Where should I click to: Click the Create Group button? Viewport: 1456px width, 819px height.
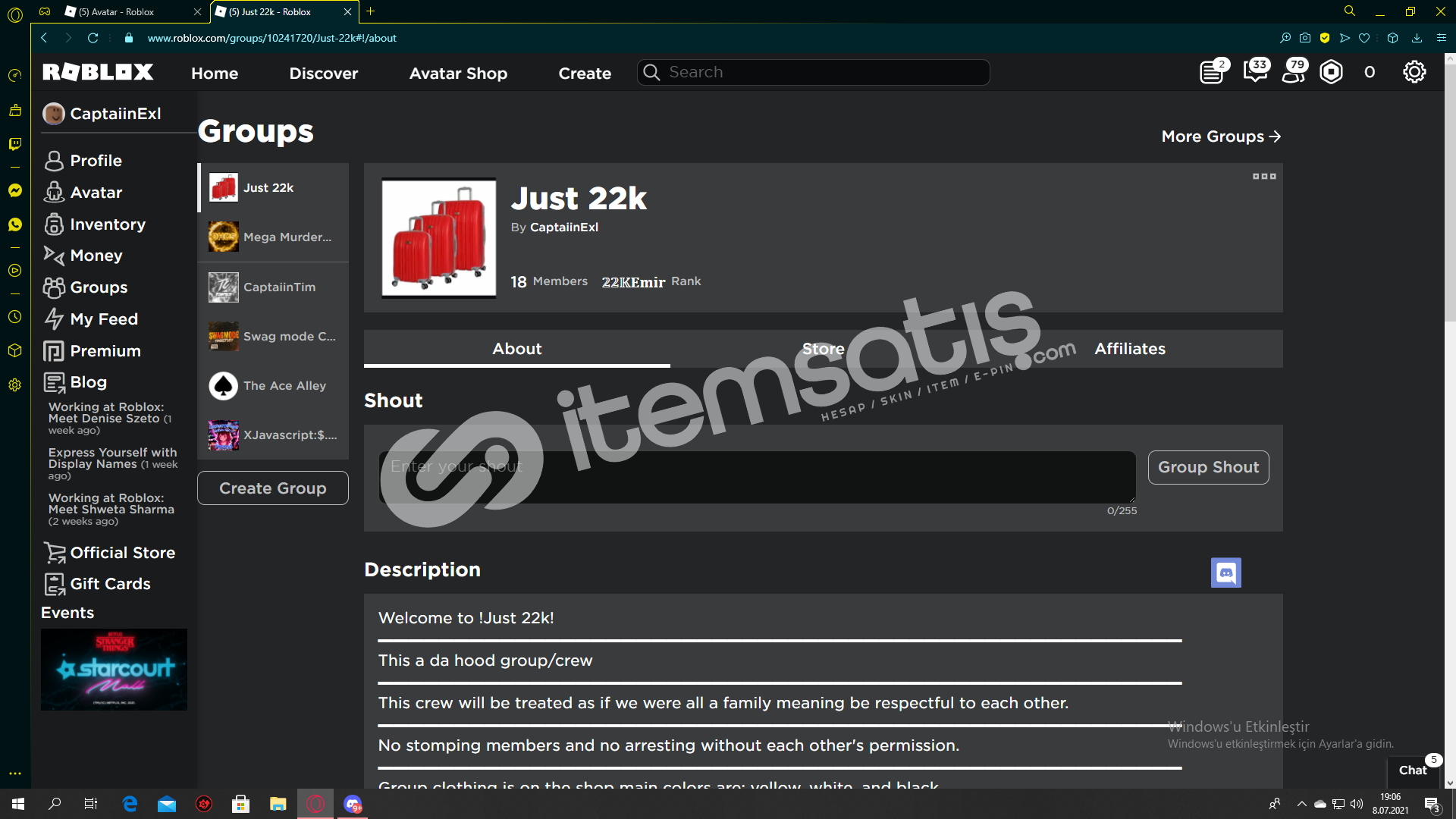[x=273, y=488]
